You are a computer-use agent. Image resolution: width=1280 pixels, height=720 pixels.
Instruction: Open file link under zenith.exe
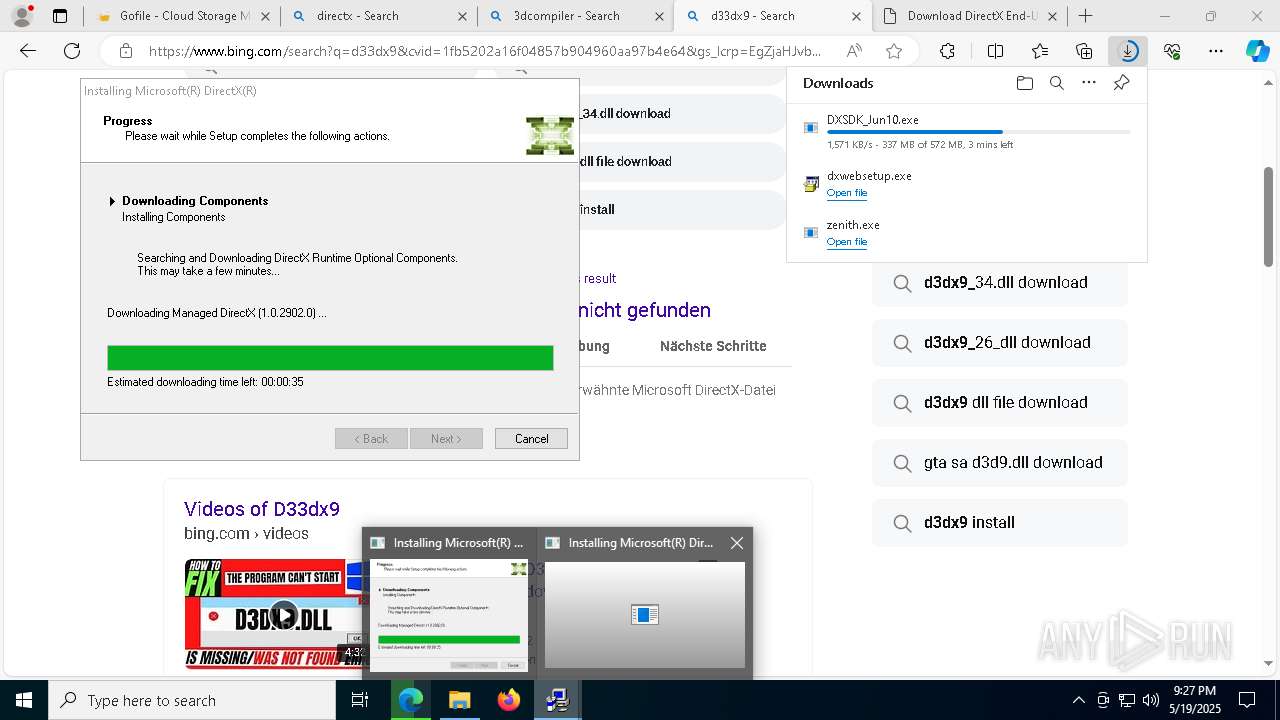point(847,242)
